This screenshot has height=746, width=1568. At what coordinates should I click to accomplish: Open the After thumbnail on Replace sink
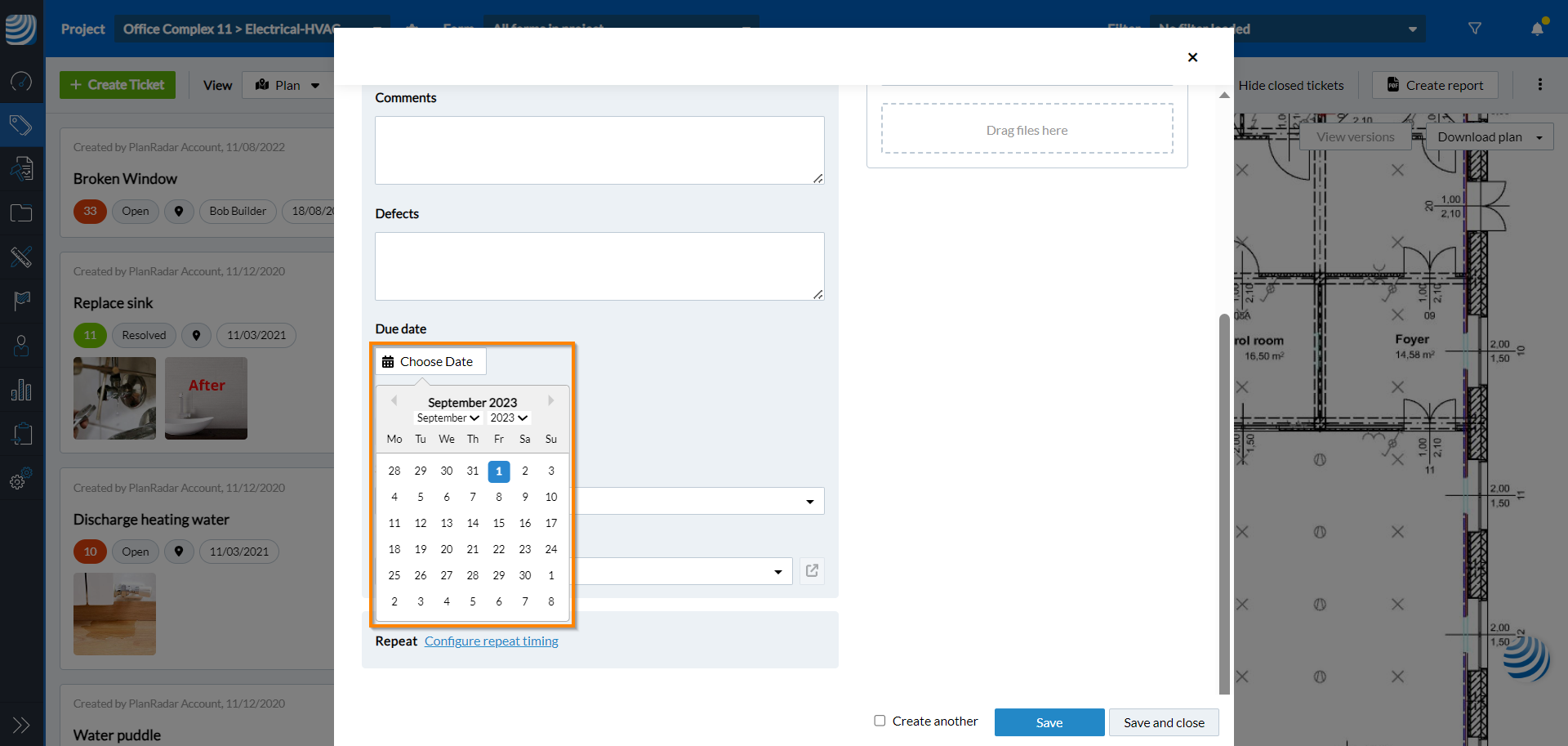206,399
